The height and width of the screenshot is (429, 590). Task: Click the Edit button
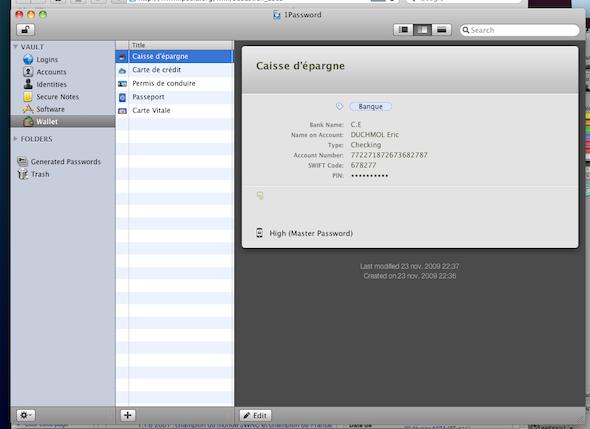(x=255, y=415)
